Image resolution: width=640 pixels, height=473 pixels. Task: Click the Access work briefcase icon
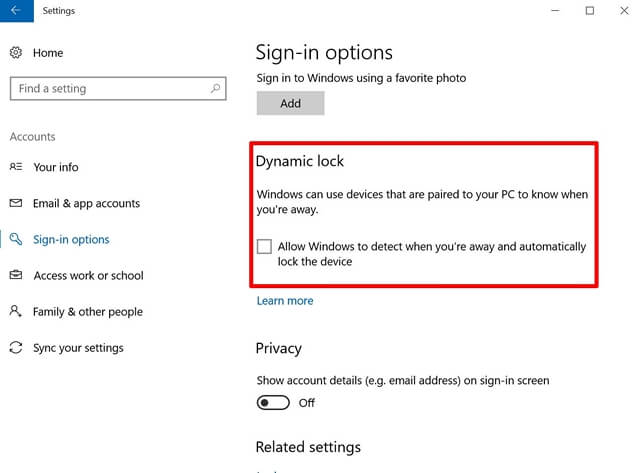click(x=16, y=275)
